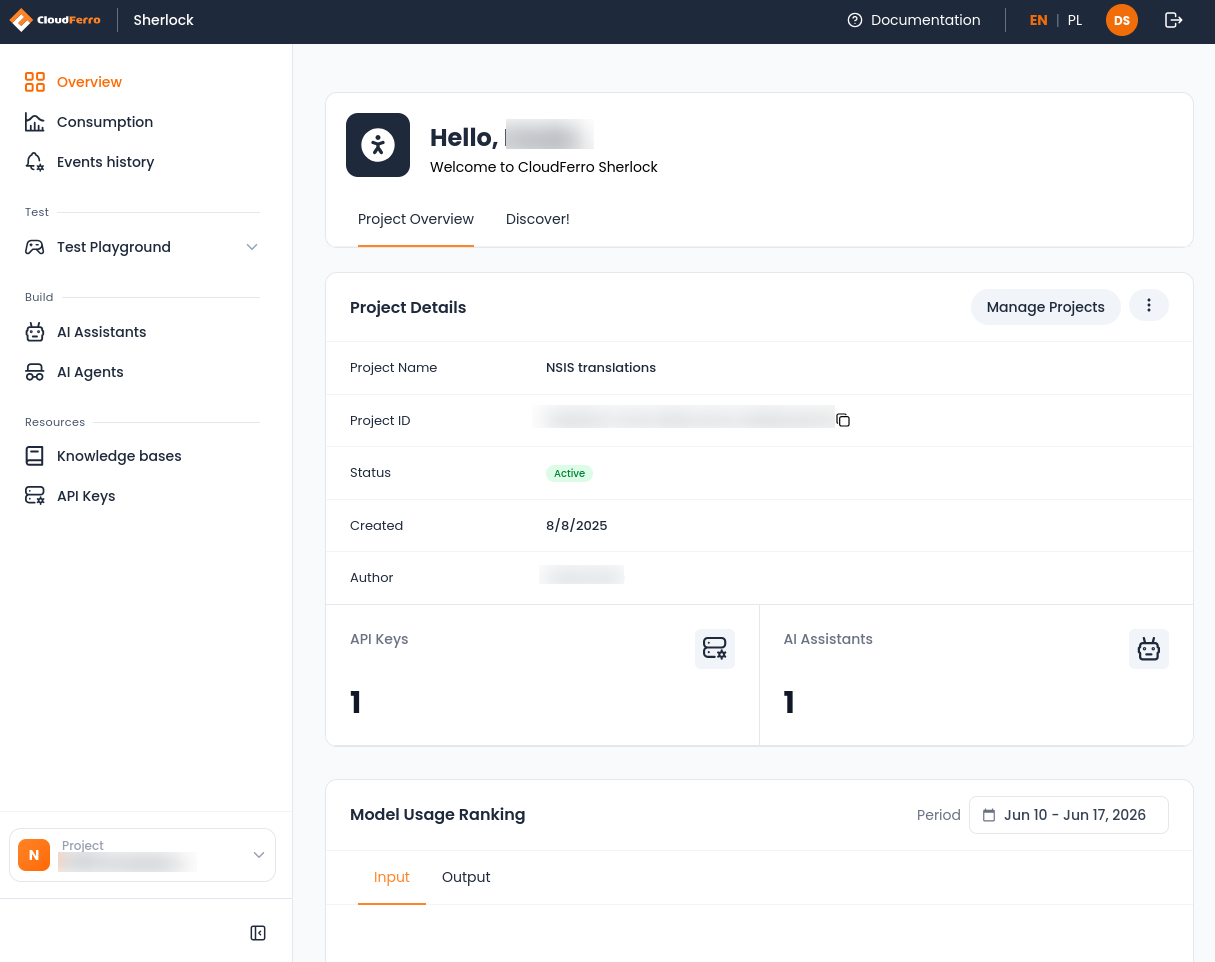Viewport: 1215px width, 962px height.
Task: Click the CloudFerro logo
Action: pyautogui.click(x=55, y=20)
